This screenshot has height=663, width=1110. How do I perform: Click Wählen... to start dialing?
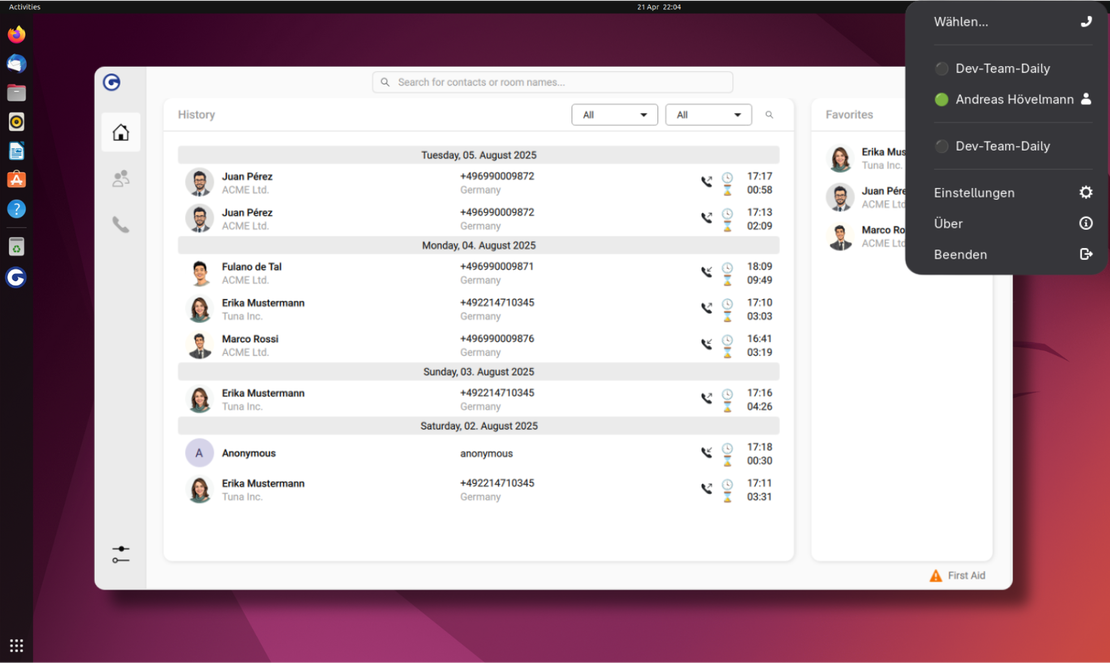coord(960,21)
